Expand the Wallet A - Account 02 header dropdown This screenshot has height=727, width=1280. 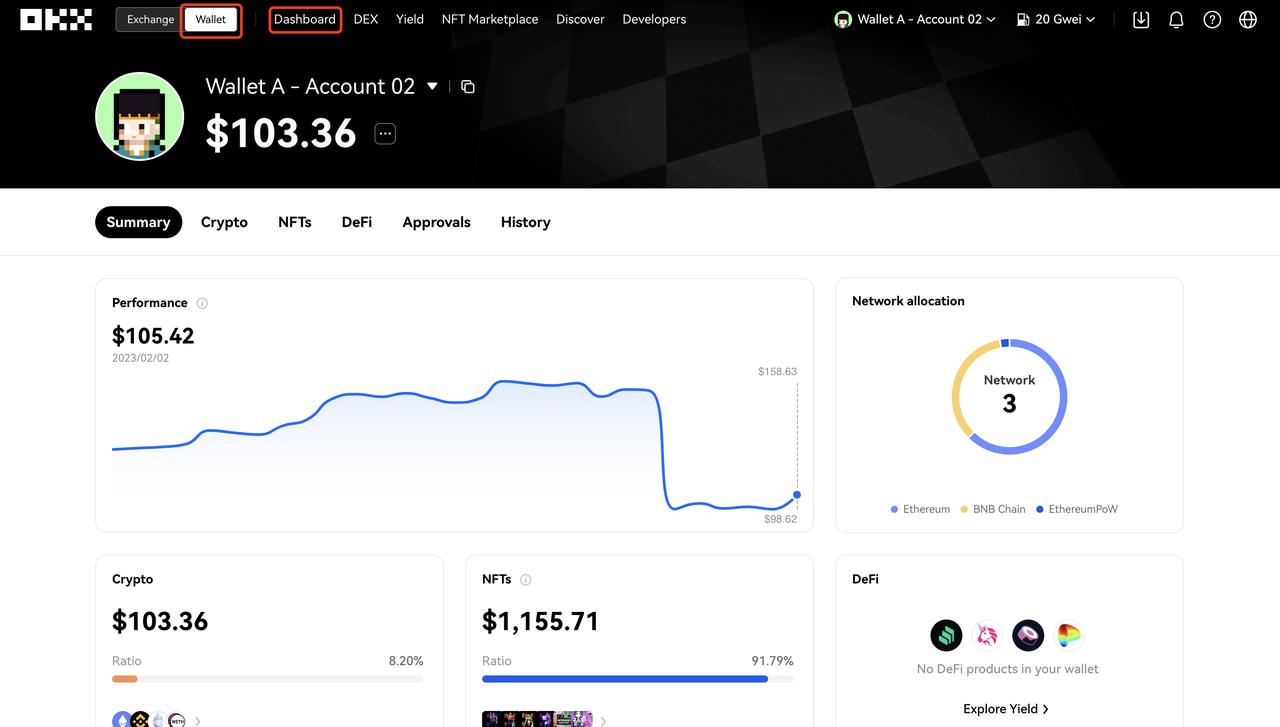tap(916, 19)
